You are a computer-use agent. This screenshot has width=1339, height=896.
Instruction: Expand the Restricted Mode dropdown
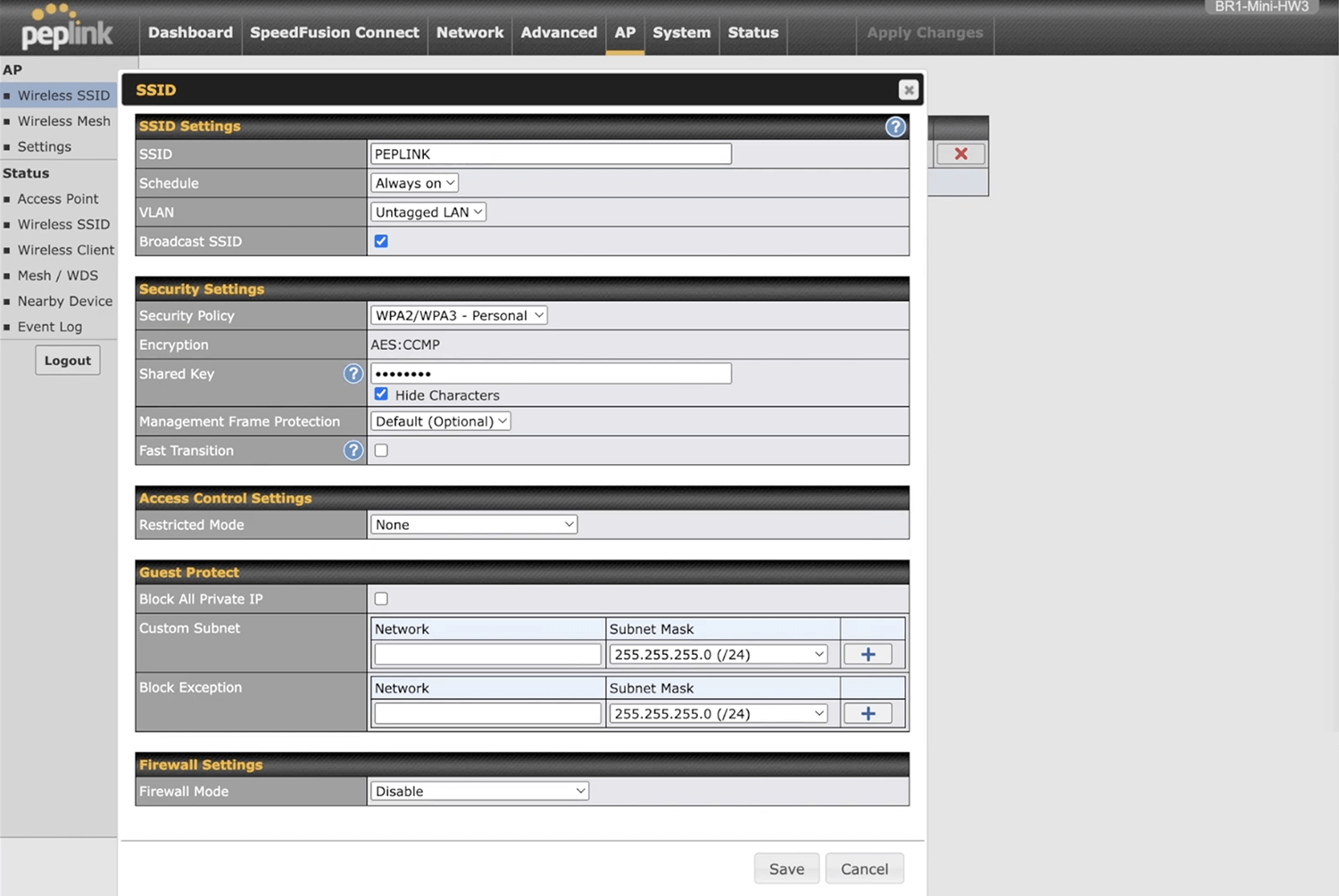point(473,525)
